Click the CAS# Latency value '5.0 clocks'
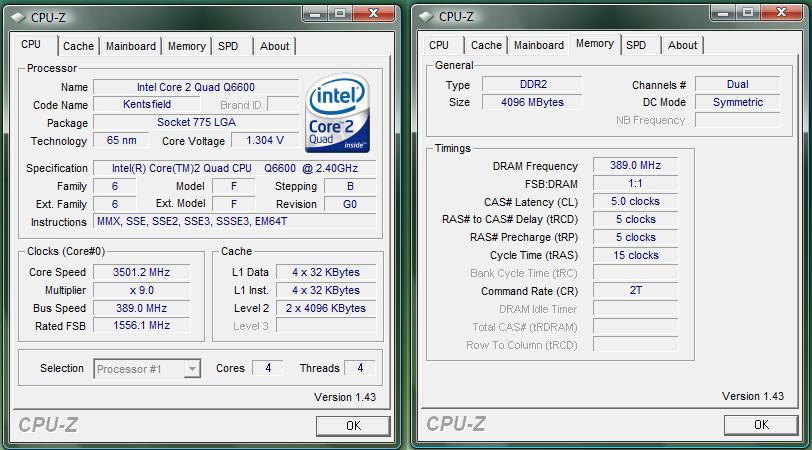 pos(635,201)
